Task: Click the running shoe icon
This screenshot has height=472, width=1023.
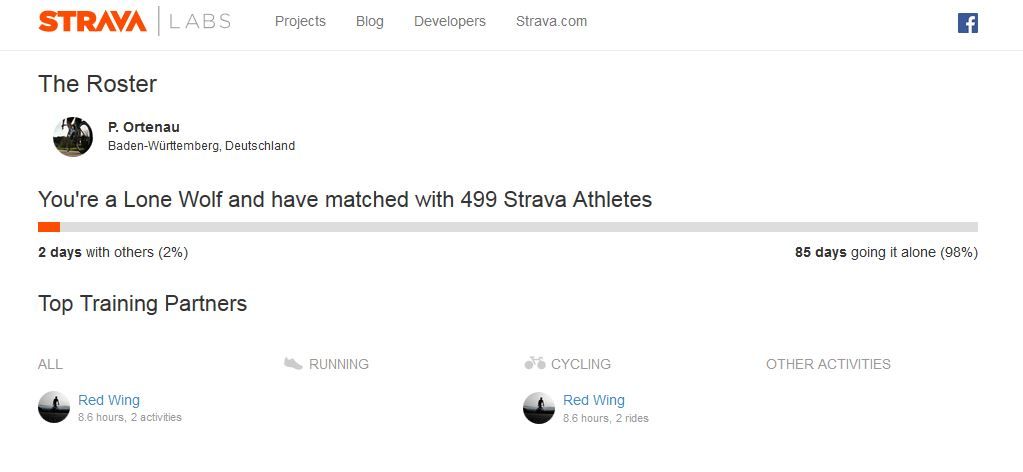Action: [x=293, y=364]
